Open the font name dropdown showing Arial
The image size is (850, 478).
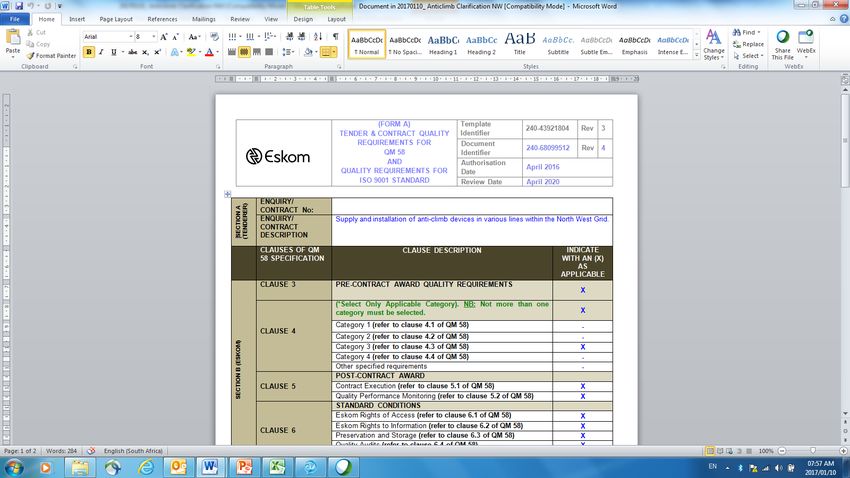point(131,37)
